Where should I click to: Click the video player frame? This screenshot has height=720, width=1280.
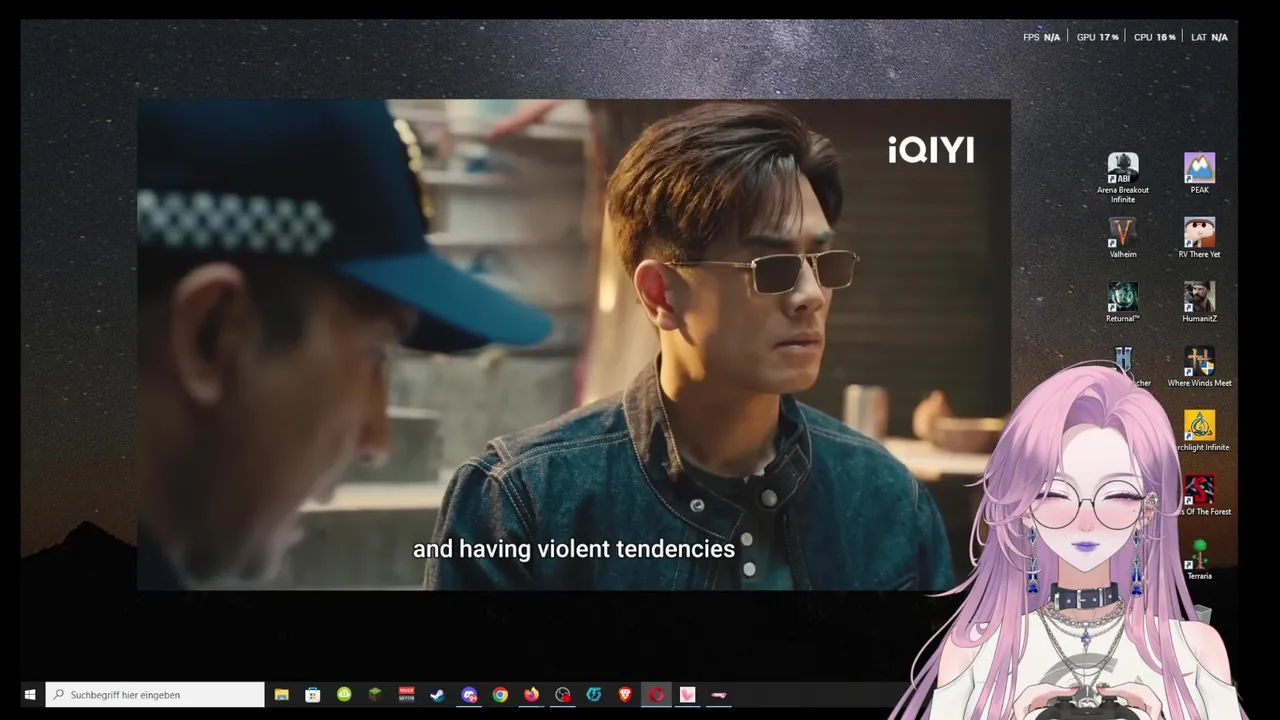(574, 345)
